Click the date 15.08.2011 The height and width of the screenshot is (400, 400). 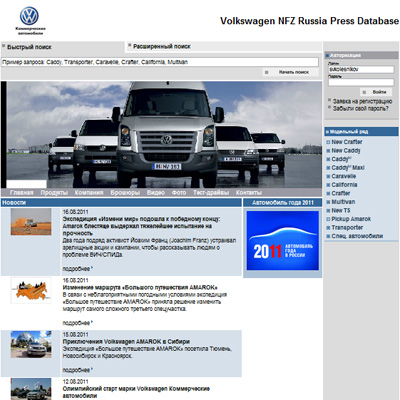pos(76,334)
